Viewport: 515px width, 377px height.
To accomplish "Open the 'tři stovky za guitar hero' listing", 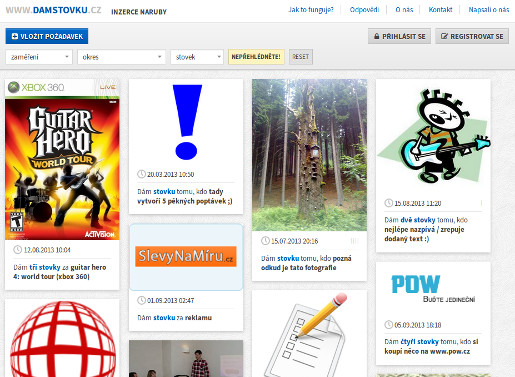I will (60, 272).
